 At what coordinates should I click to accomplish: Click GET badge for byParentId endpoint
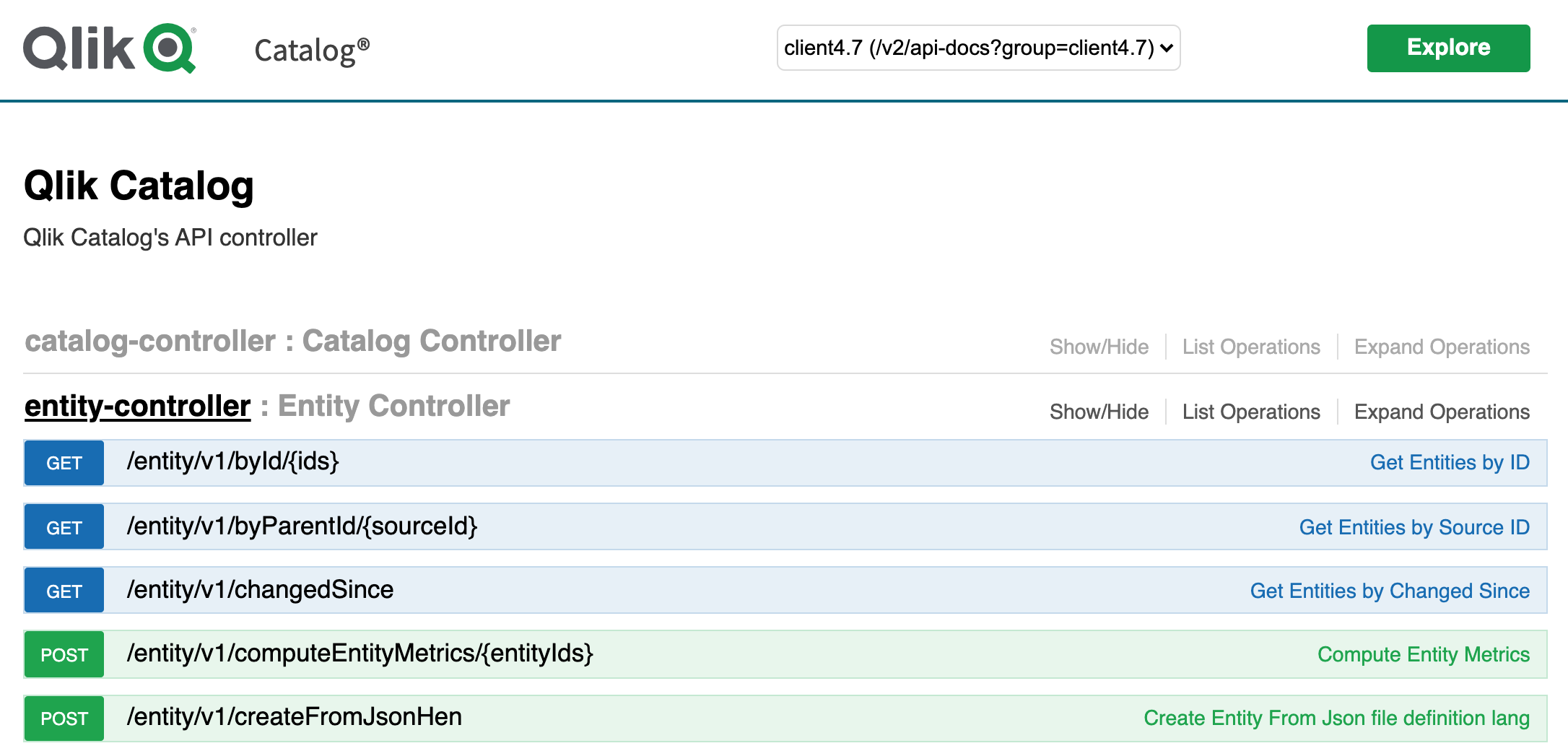point(64,528)
